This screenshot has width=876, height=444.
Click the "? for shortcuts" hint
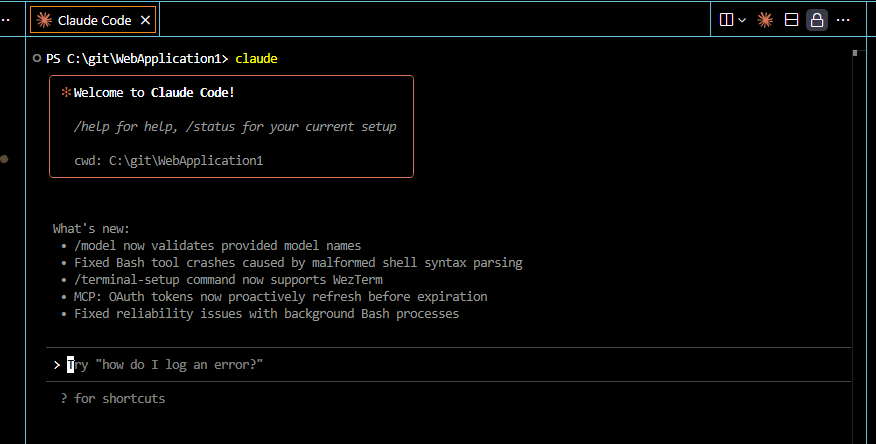[x=112, y=398]
